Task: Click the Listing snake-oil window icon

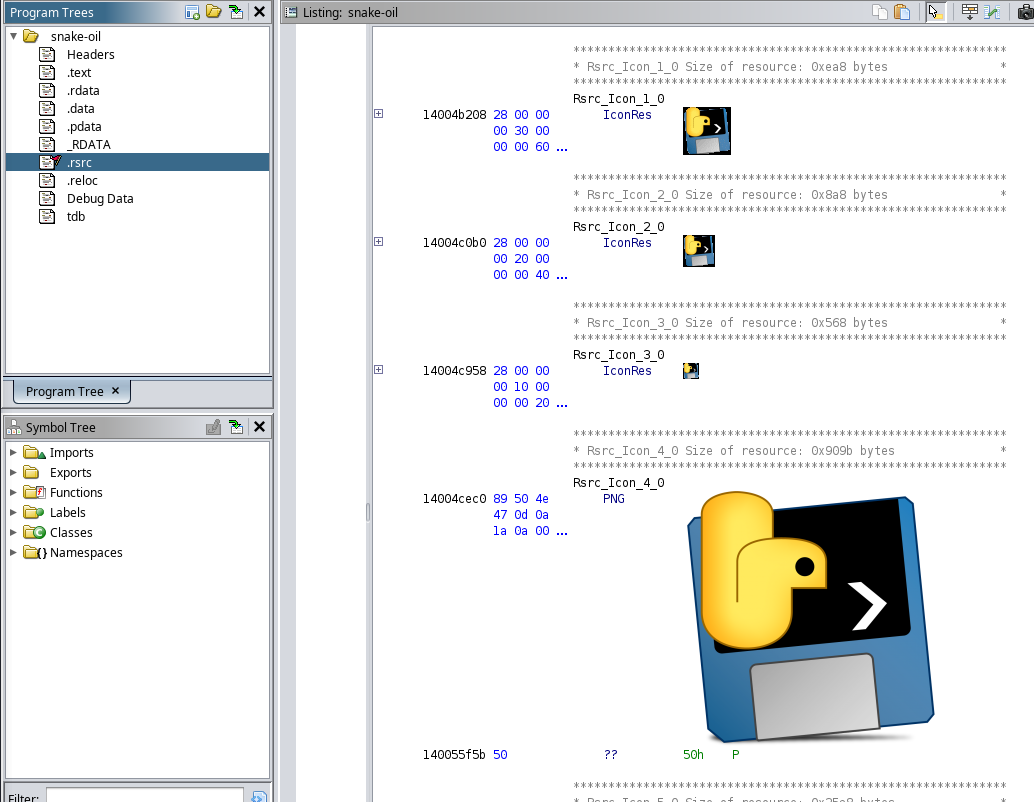Action: [x=291, y=12]
